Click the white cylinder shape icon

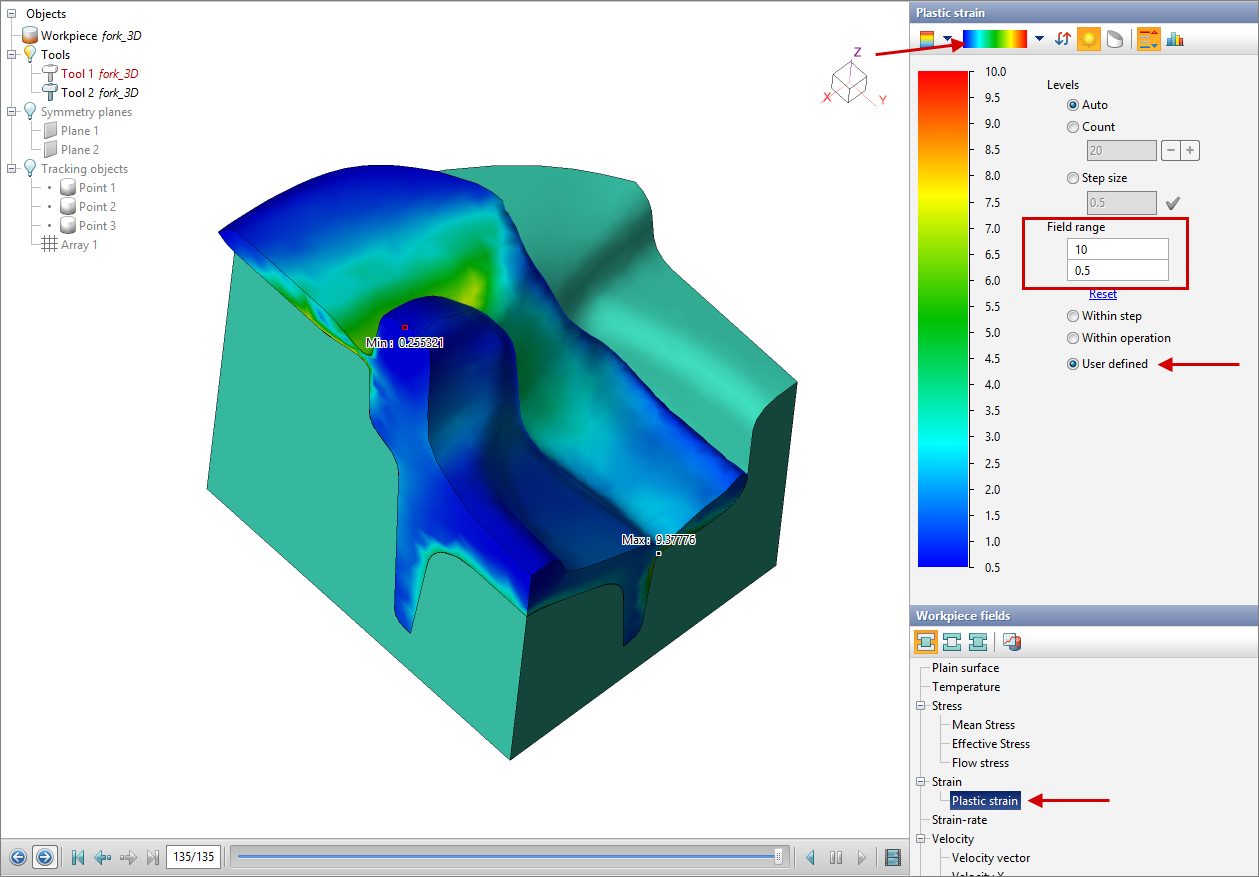pos(1113,39)
